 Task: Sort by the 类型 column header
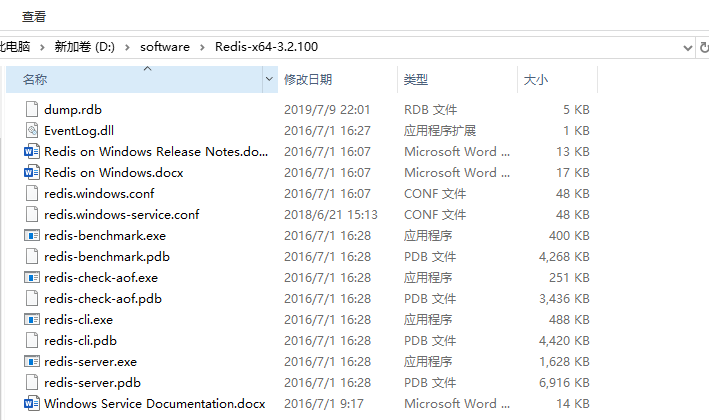pos(457,79)
